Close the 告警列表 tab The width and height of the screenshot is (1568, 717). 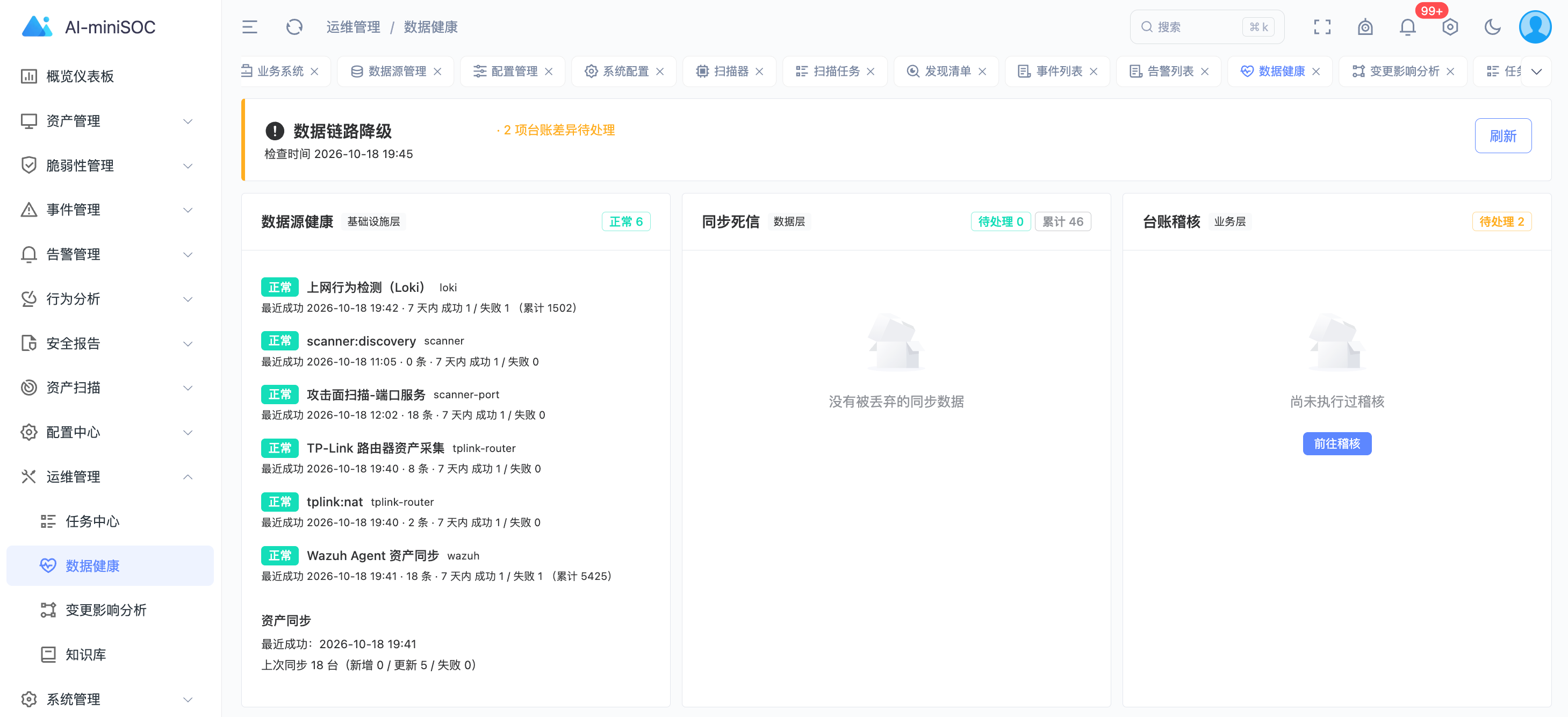coord(1205,71)
